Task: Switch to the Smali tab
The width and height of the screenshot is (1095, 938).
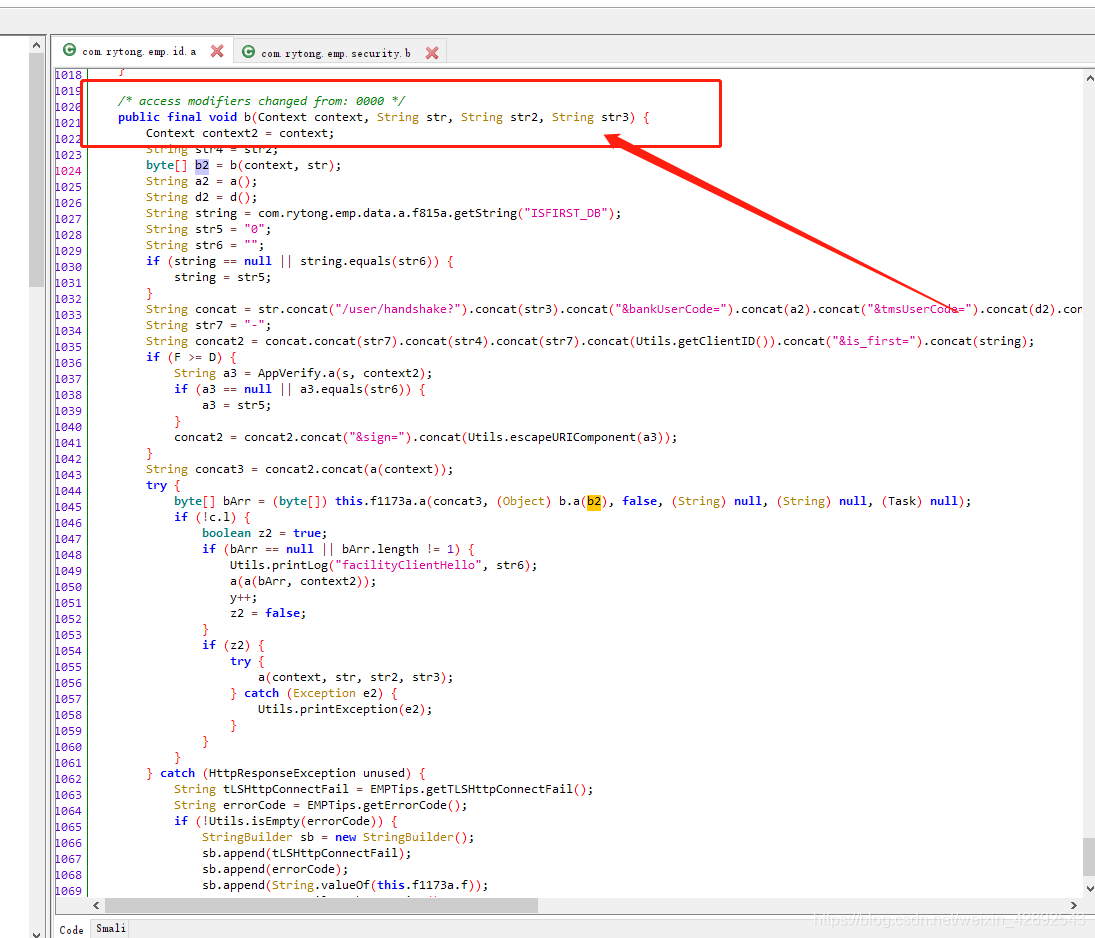Action: (x=109, y=928)
